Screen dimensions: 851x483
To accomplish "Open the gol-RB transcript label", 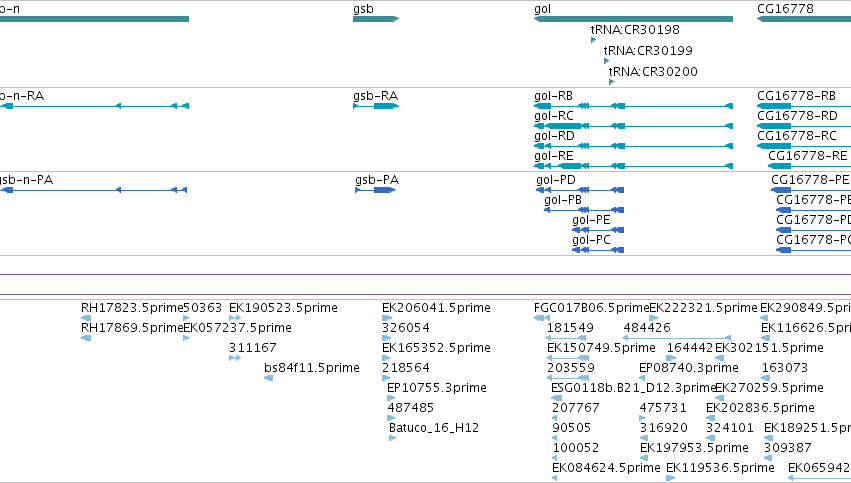I will tap(554, 96).
